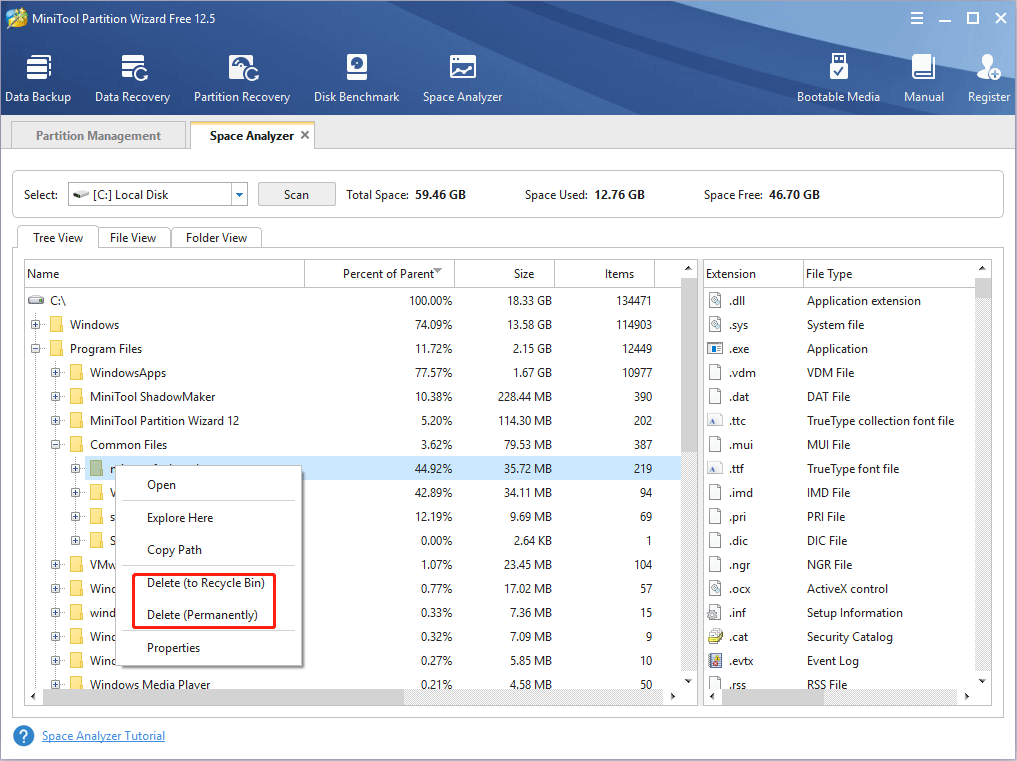This screenshot has height=761, width=1017.
Task: Sort by the Items column header
Action: coord(604,274)
